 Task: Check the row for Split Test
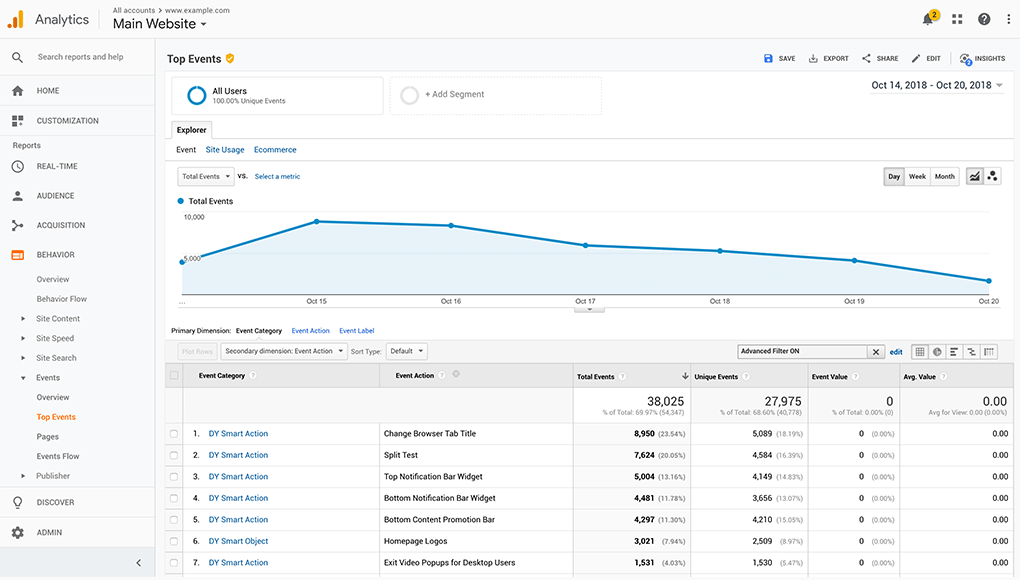point(174,455)
